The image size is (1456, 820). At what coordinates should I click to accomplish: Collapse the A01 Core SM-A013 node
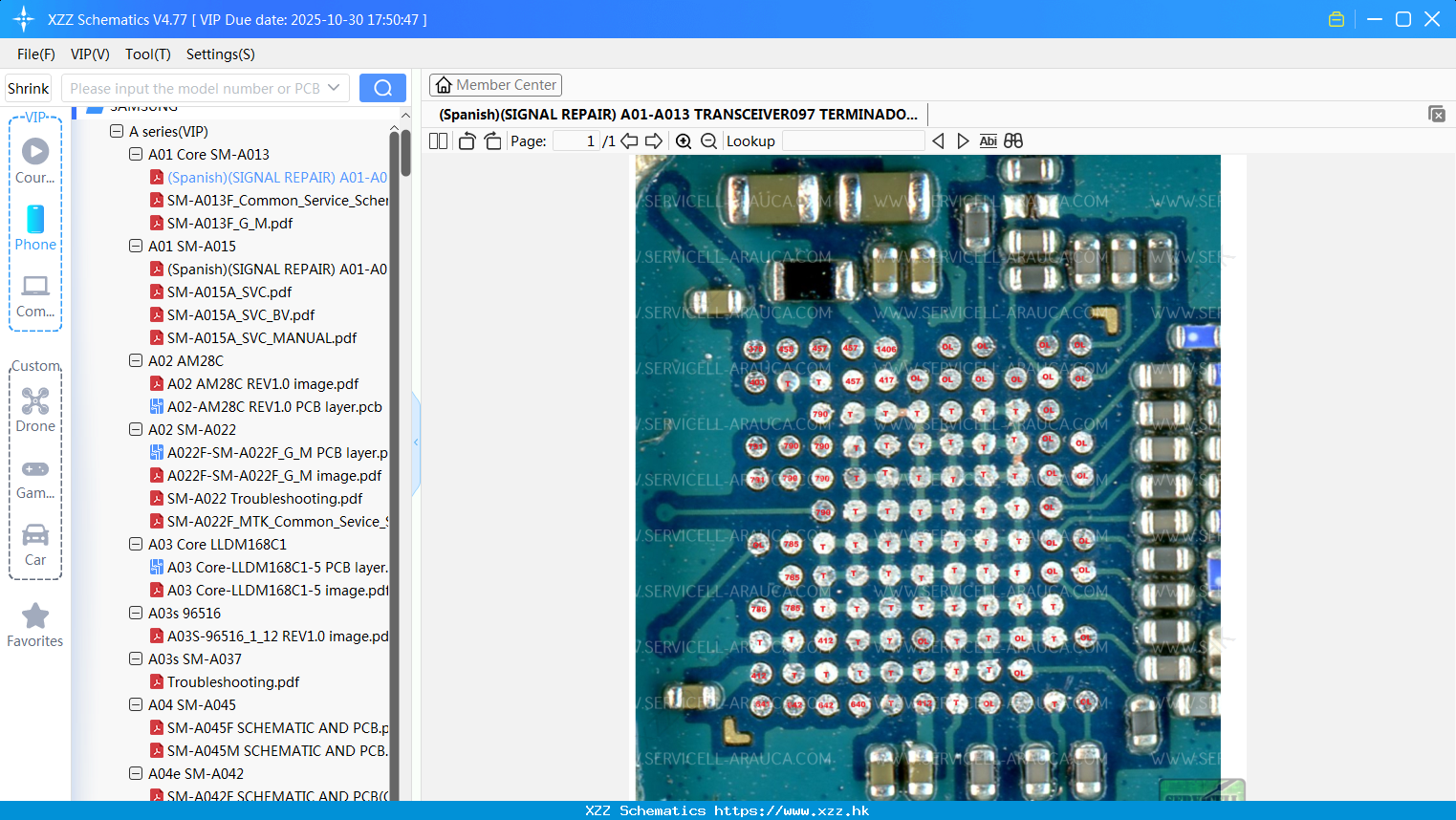coord(136,154)
